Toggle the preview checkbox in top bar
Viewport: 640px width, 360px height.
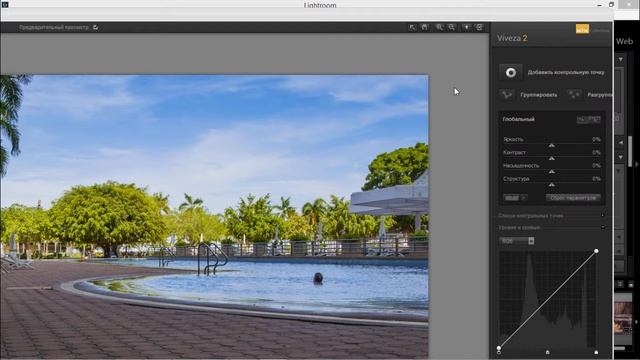pyautogui.click(x=95, y=27)
